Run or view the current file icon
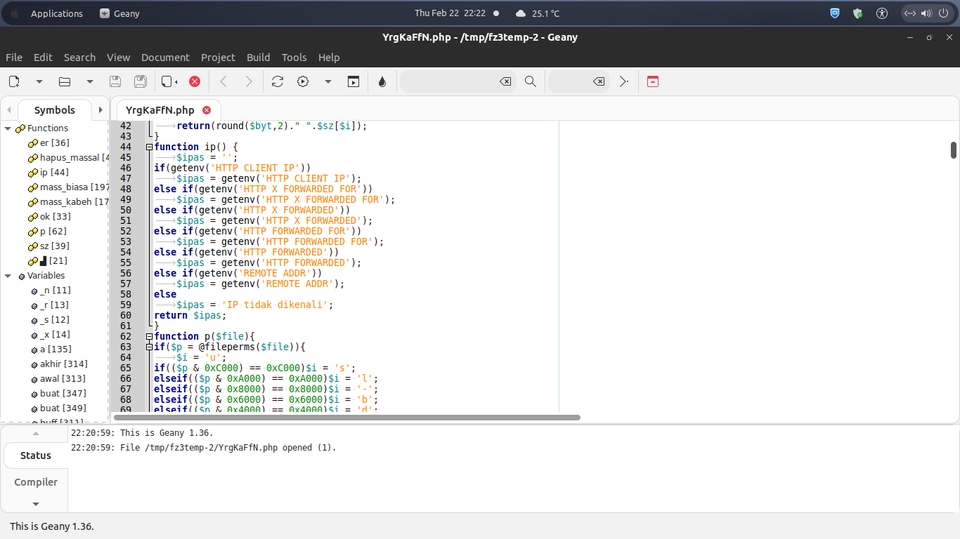The image size is (960, 539). tap(353, 81)
